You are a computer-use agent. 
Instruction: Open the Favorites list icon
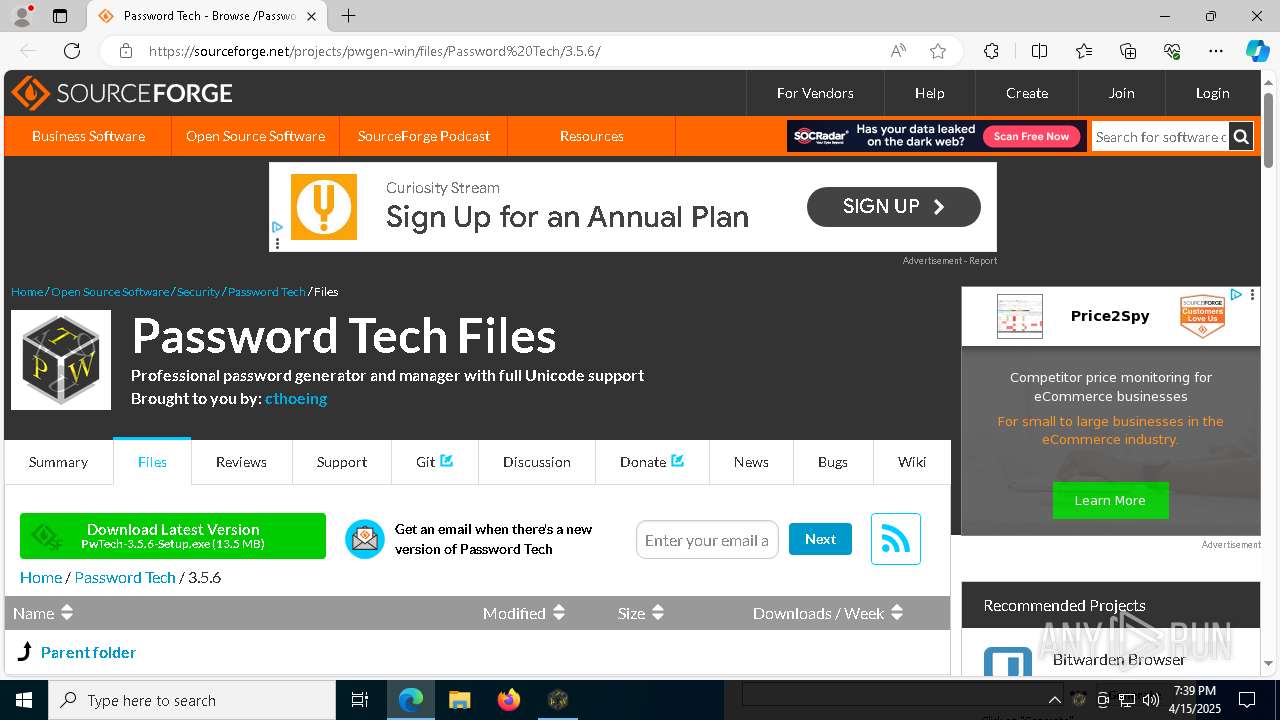1084,51
